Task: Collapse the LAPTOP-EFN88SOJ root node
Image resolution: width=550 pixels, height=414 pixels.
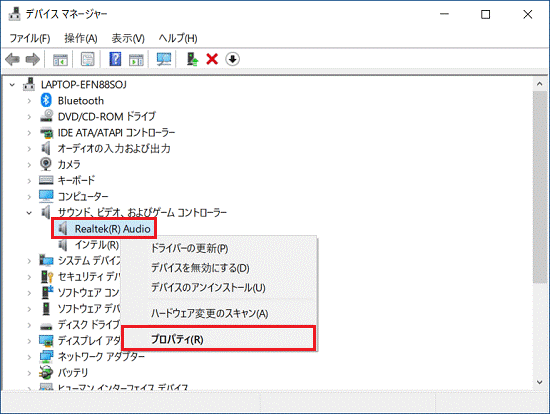Action: (x=12, y=85)
